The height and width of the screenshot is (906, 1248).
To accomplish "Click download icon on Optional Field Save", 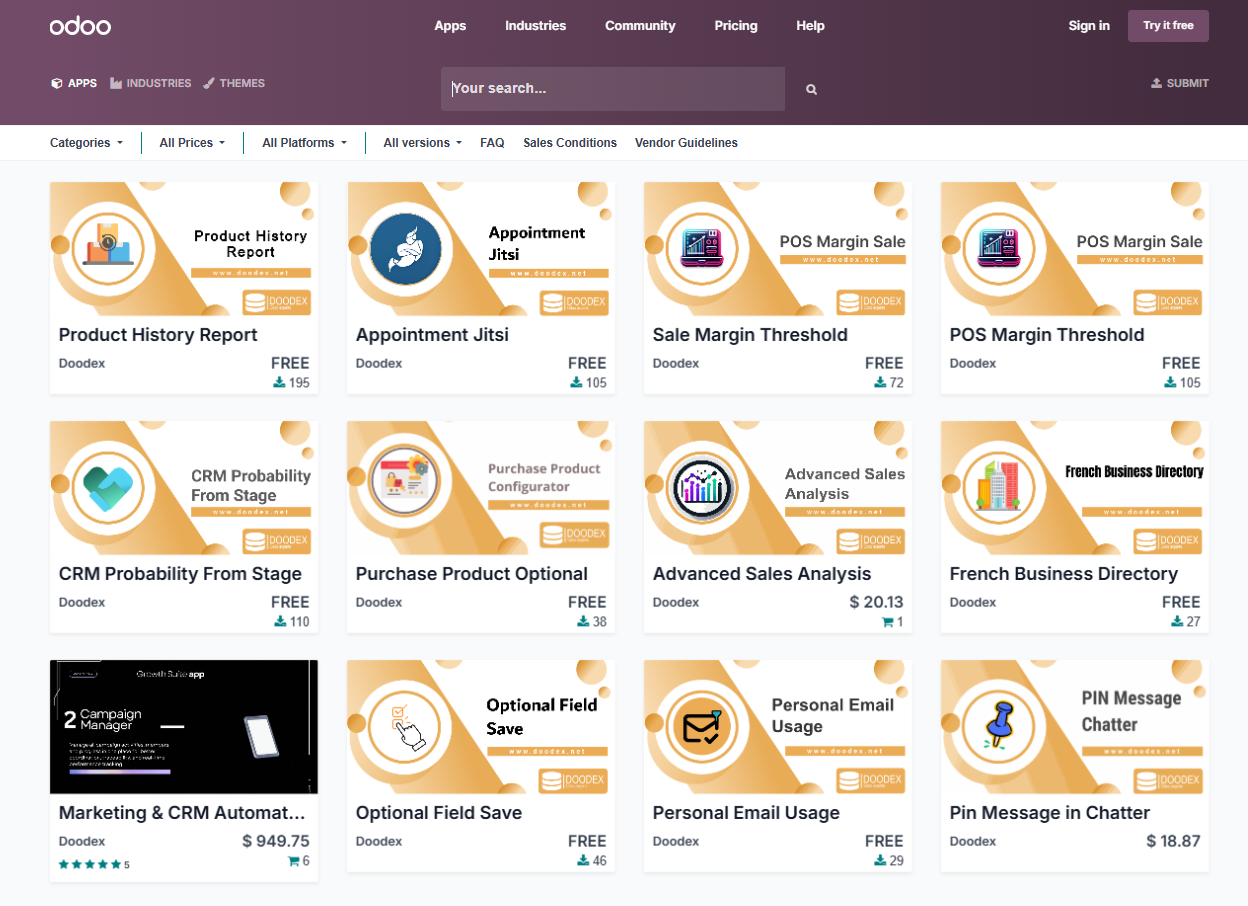I will [x=583, y=861].
